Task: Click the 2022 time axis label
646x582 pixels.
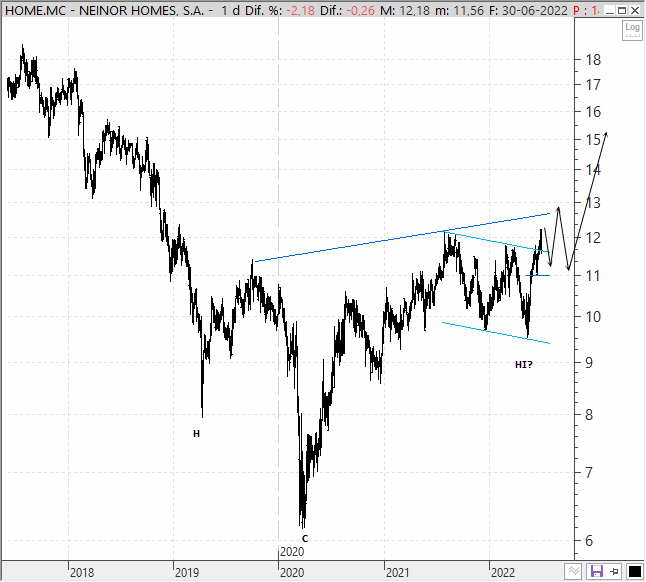Action: 503,573
